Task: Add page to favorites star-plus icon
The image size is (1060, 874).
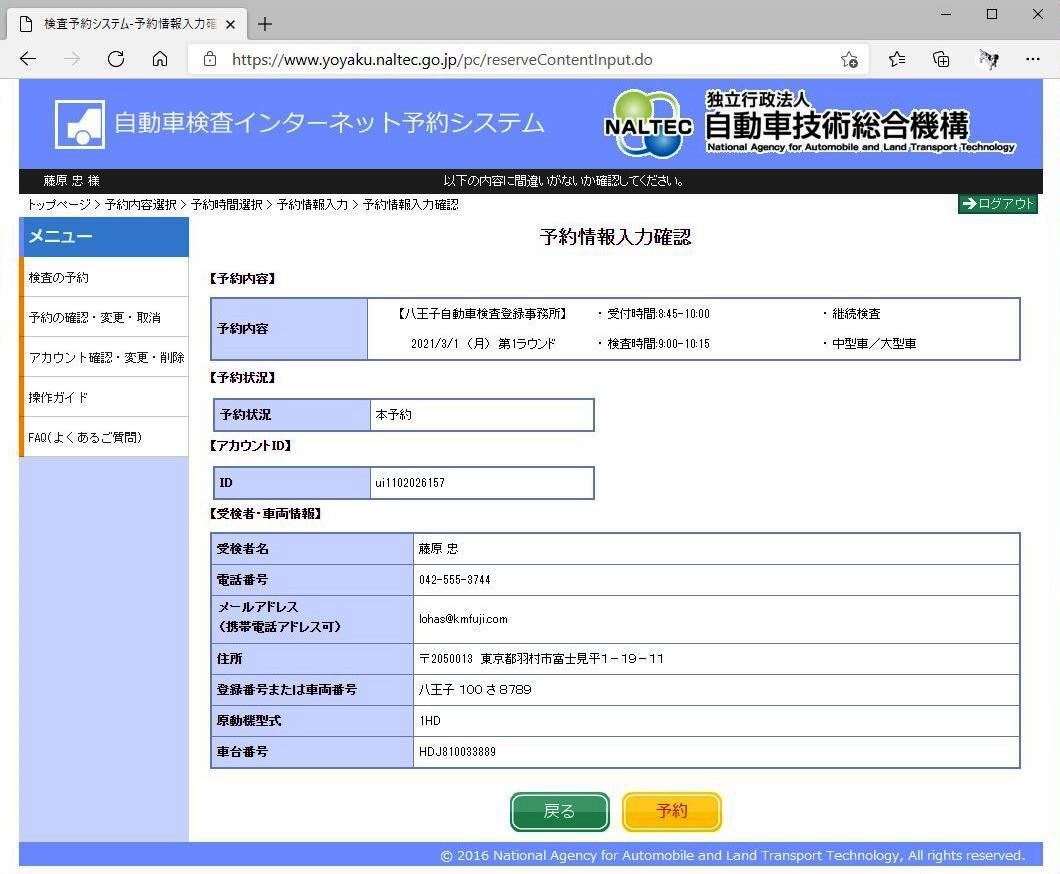Action: [x=849, y=59]
